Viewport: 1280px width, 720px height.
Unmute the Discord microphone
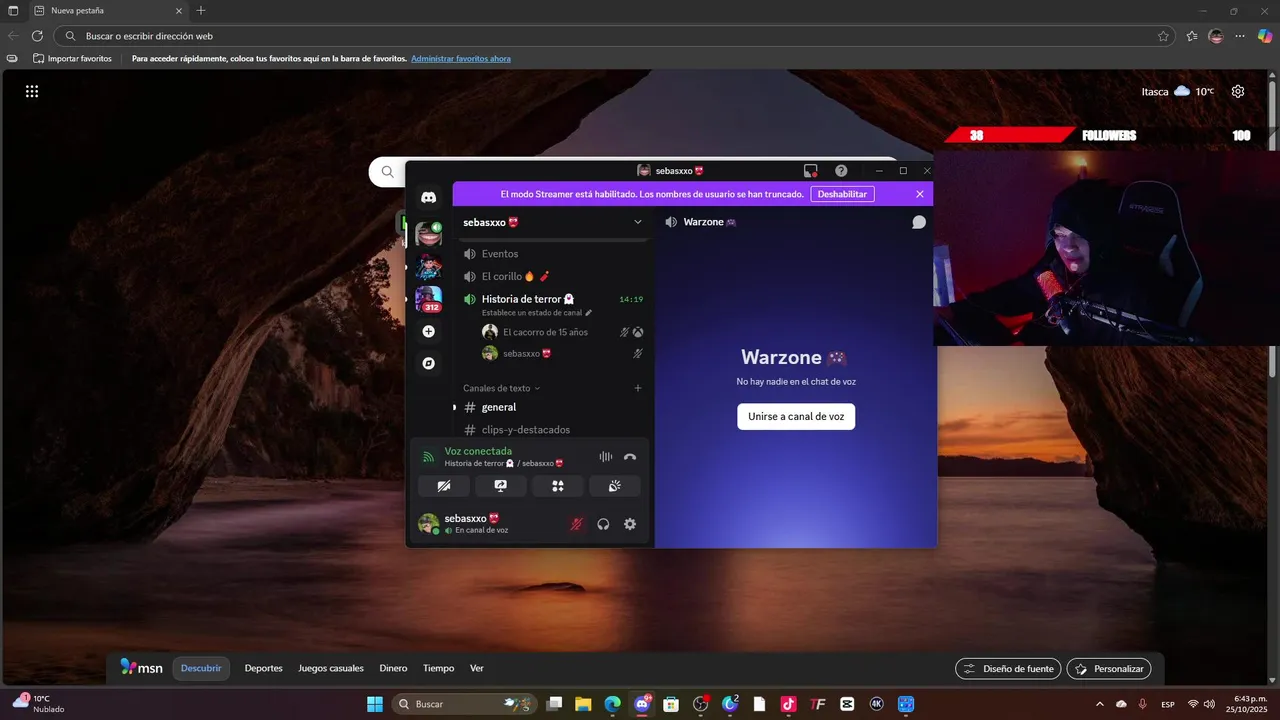coord(576,524)
